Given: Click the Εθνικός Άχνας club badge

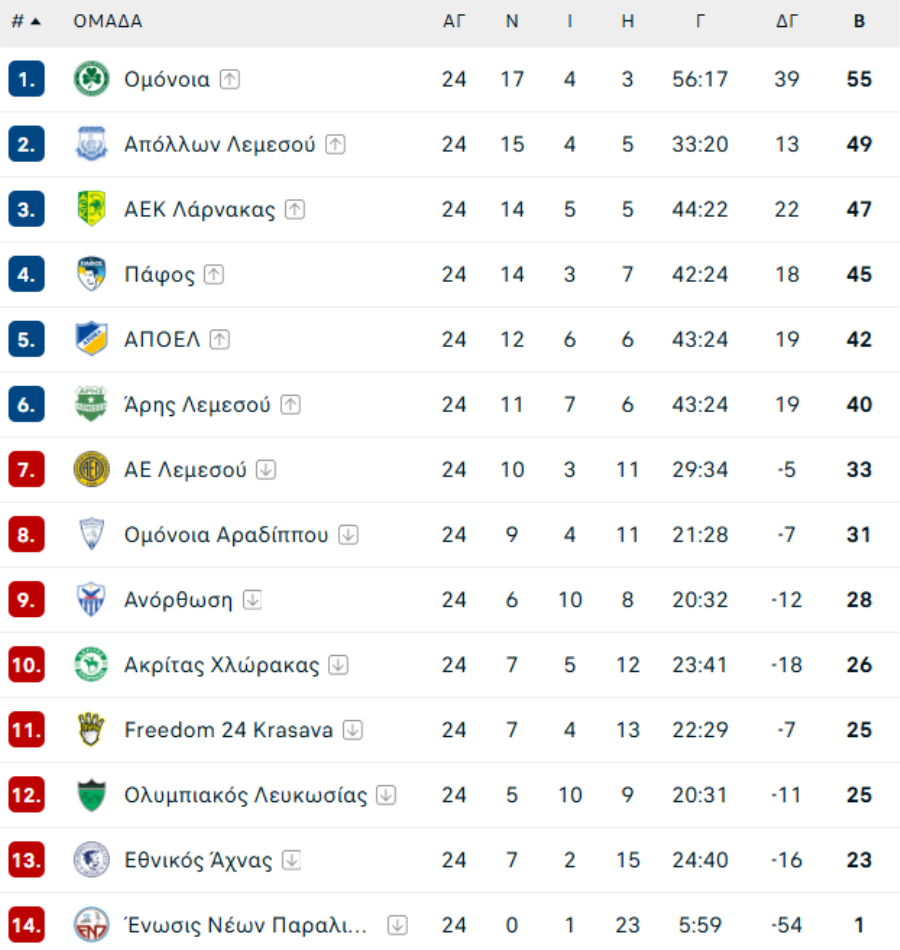Looking at the screenshot, I should click(x=91, y=859).
